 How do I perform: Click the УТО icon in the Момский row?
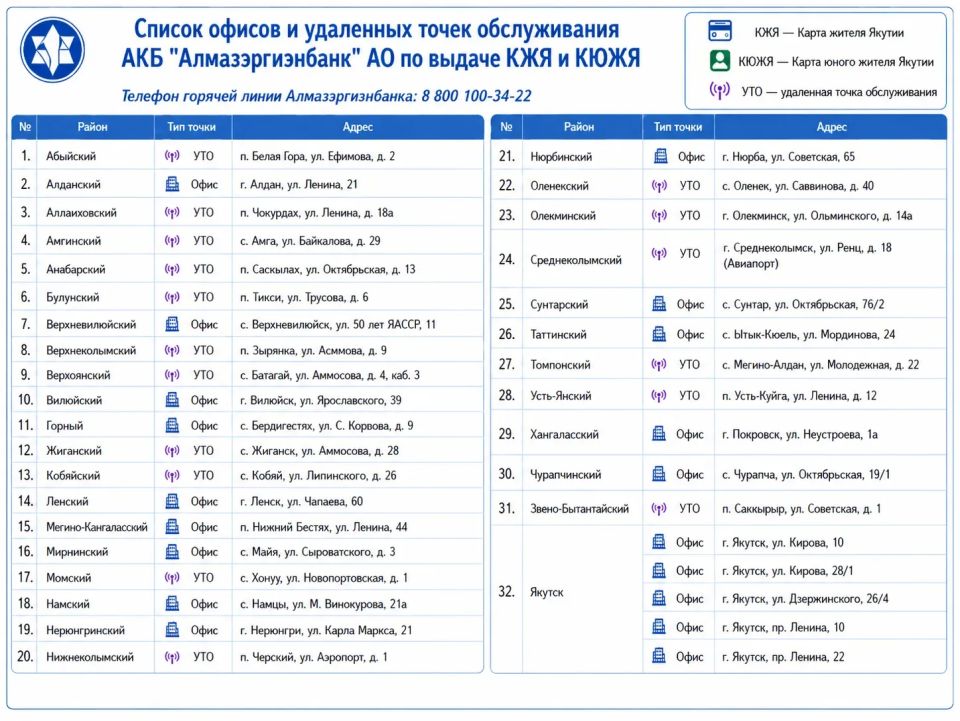tap(172, 577)
